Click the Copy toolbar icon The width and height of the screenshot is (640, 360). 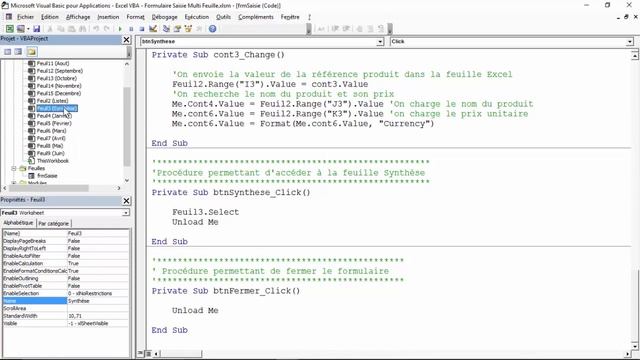(x=60, y=29)
